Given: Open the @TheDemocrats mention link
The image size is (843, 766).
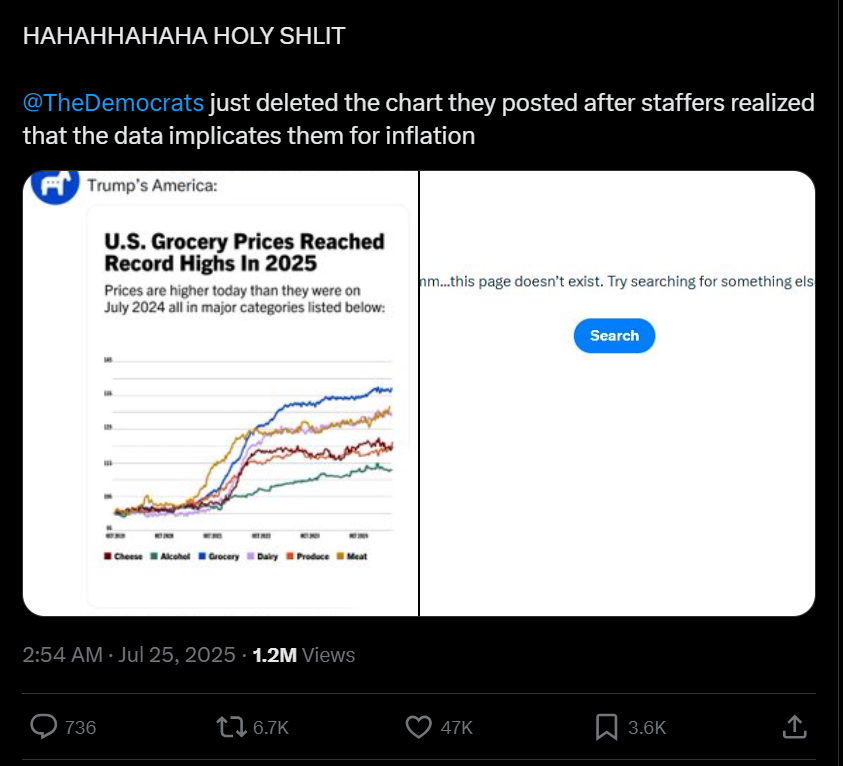Looking at the screenshot, I should tap(113, 103).
